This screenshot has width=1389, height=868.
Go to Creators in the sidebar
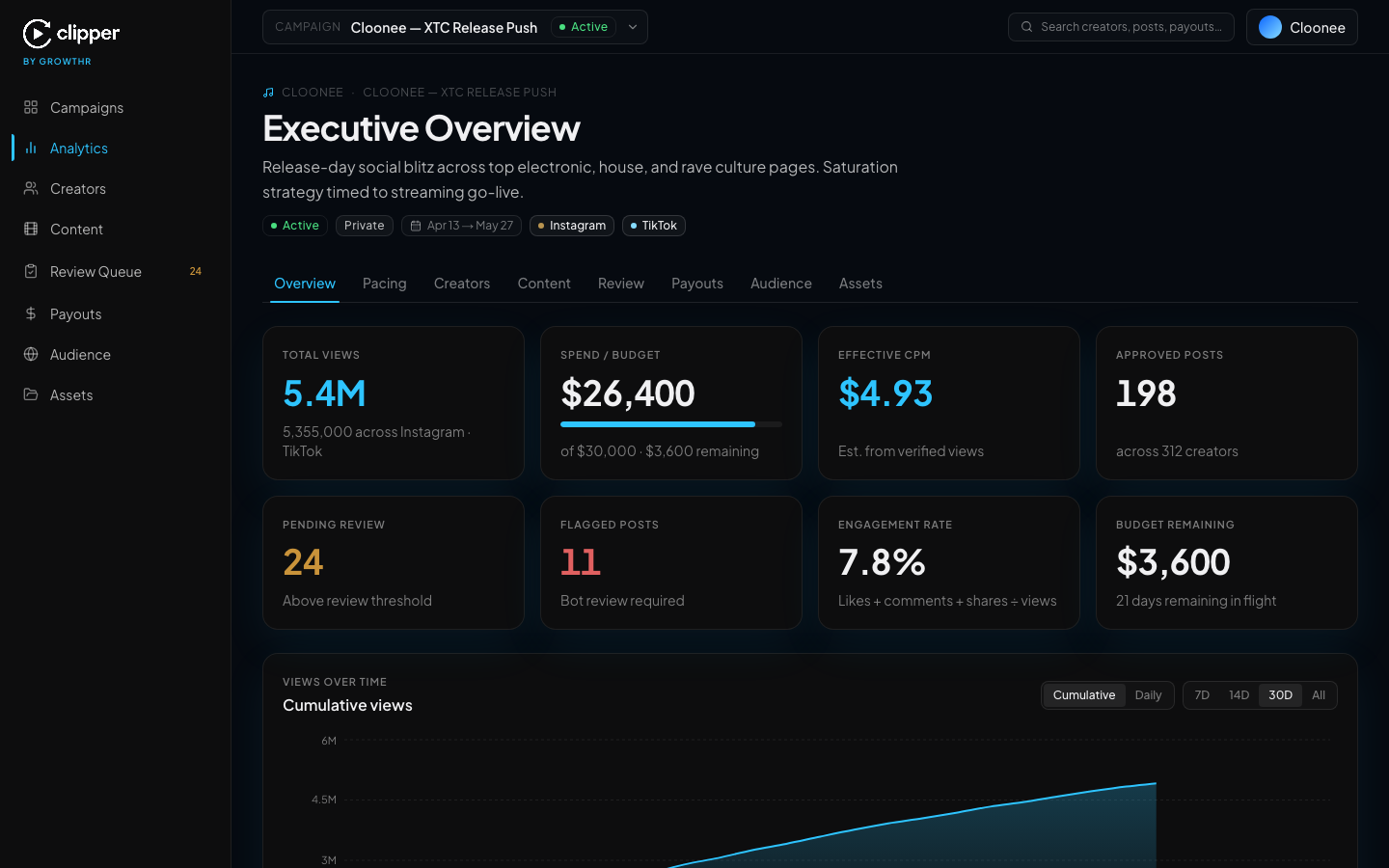116,188
